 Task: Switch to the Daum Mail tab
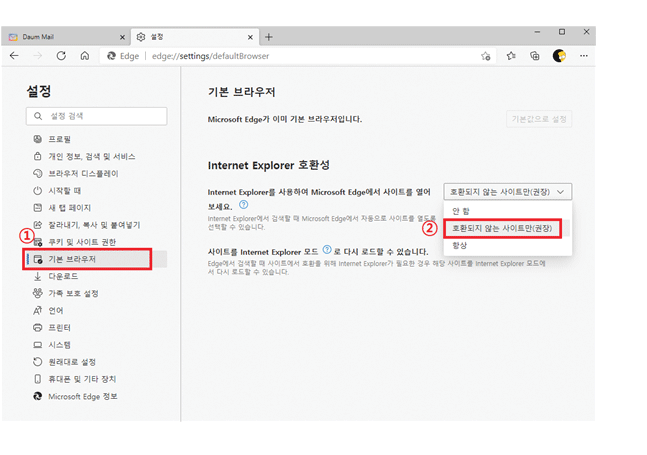(66, 37)
